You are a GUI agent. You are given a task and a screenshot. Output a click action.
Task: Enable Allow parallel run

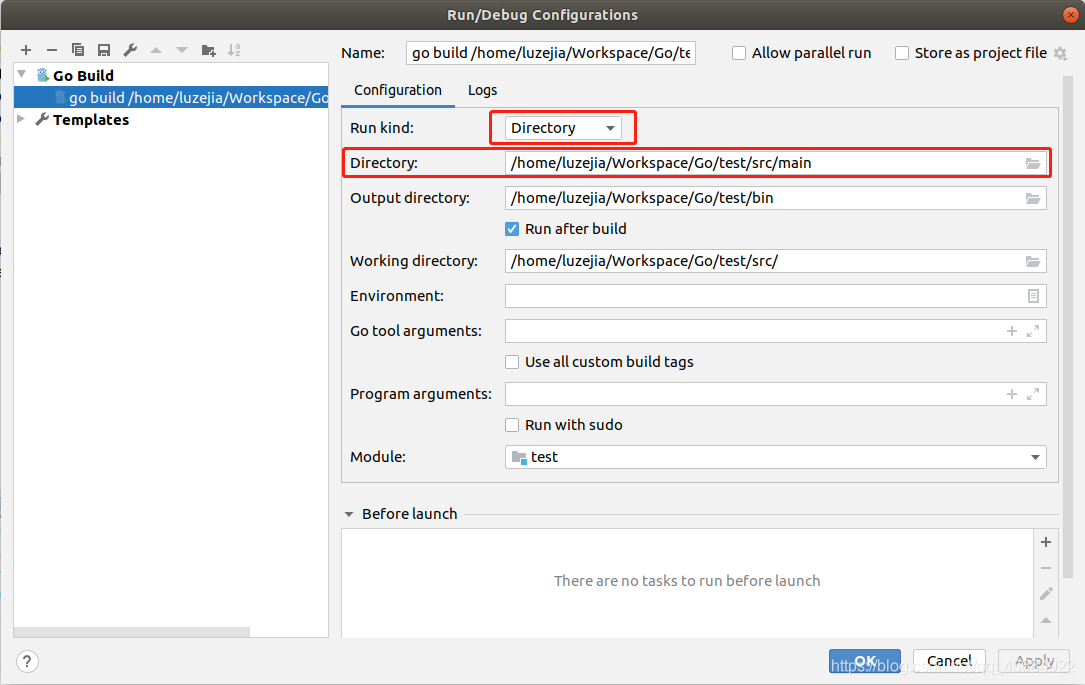click(739, 53)
